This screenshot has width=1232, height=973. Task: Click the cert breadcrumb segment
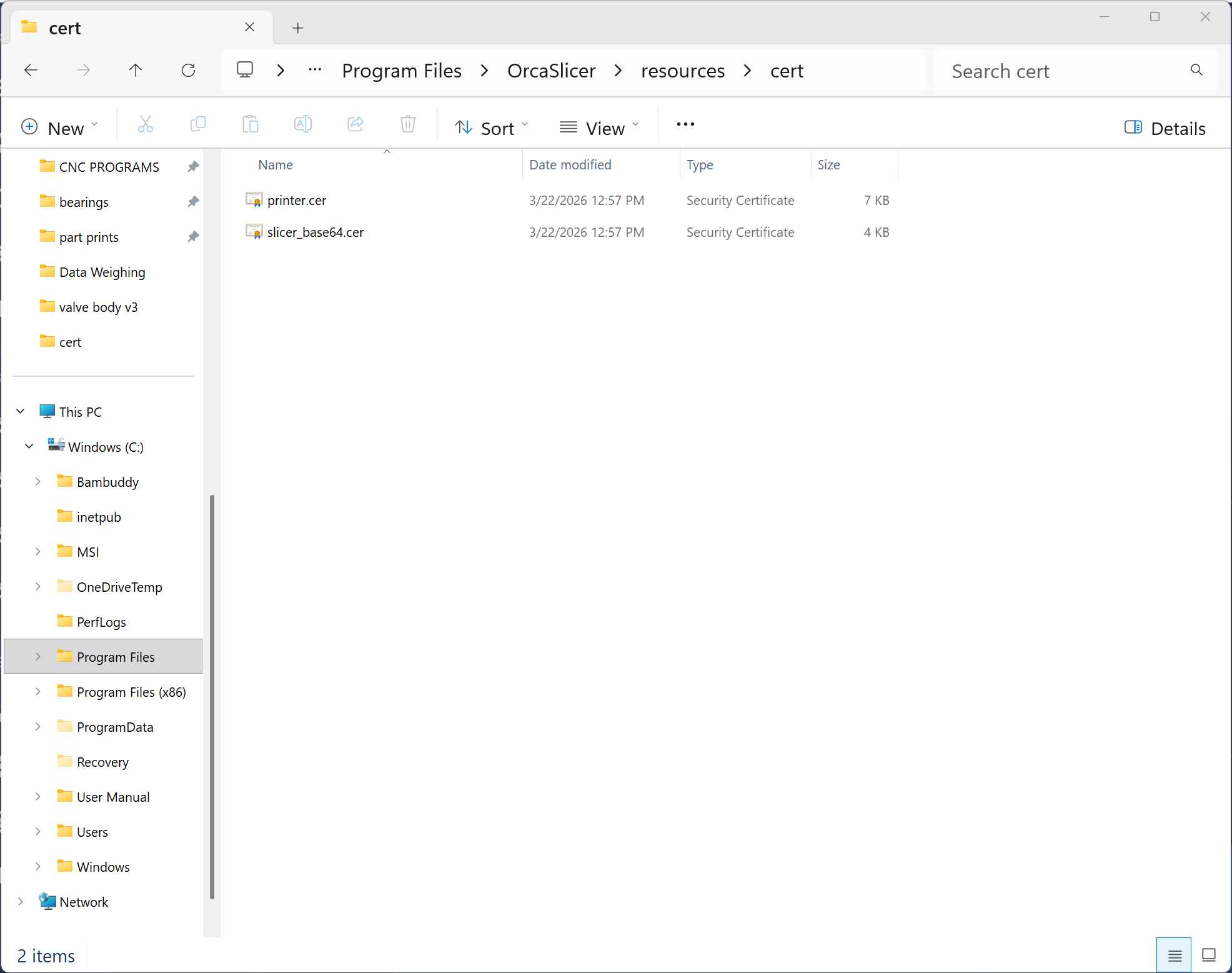tap(787, 71)
